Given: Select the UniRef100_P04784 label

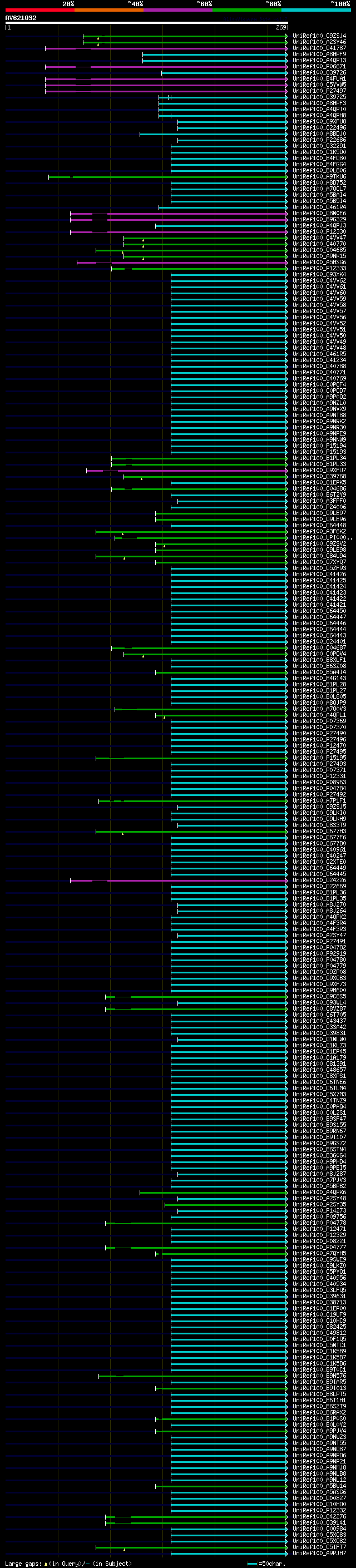Looking at the screenshot, I should coord(319,788).
